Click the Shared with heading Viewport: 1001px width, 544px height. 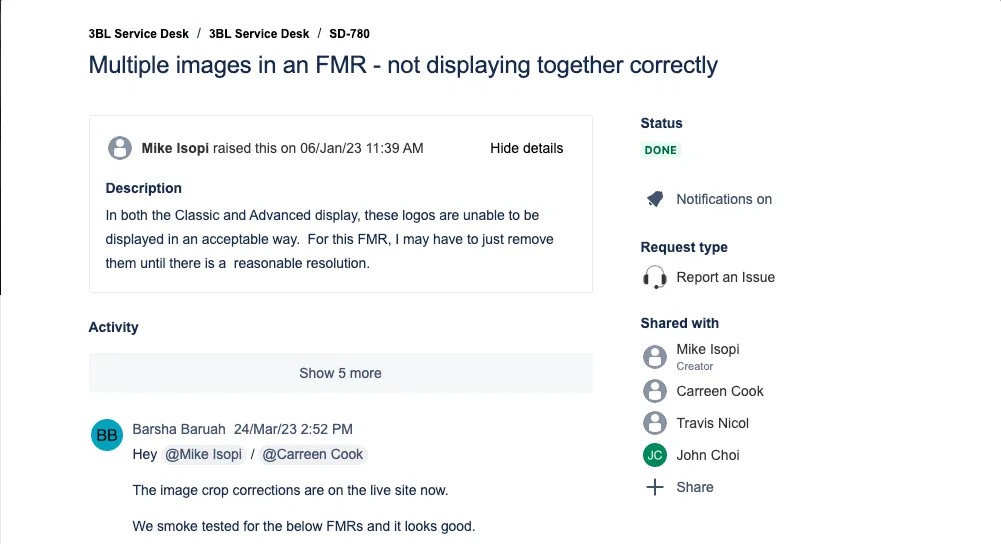click(x=679, y=323)
